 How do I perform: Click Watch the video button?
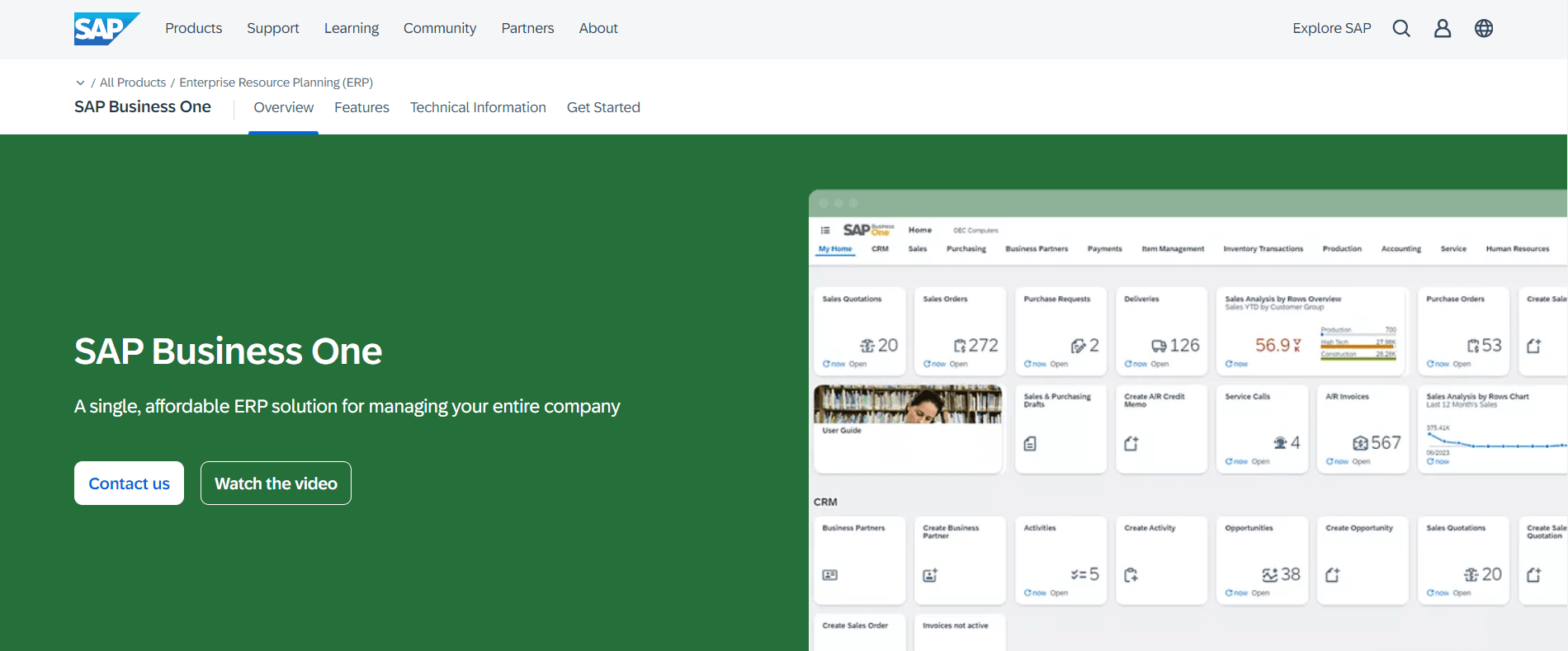coord(276,483)
